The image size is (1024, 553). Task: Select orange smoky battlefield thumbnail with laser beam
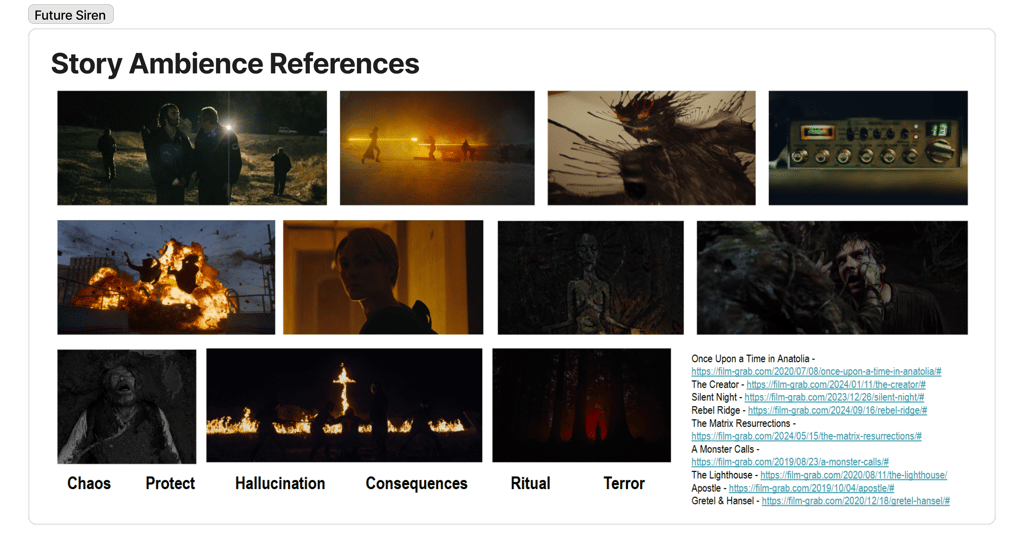coord(437,148)
